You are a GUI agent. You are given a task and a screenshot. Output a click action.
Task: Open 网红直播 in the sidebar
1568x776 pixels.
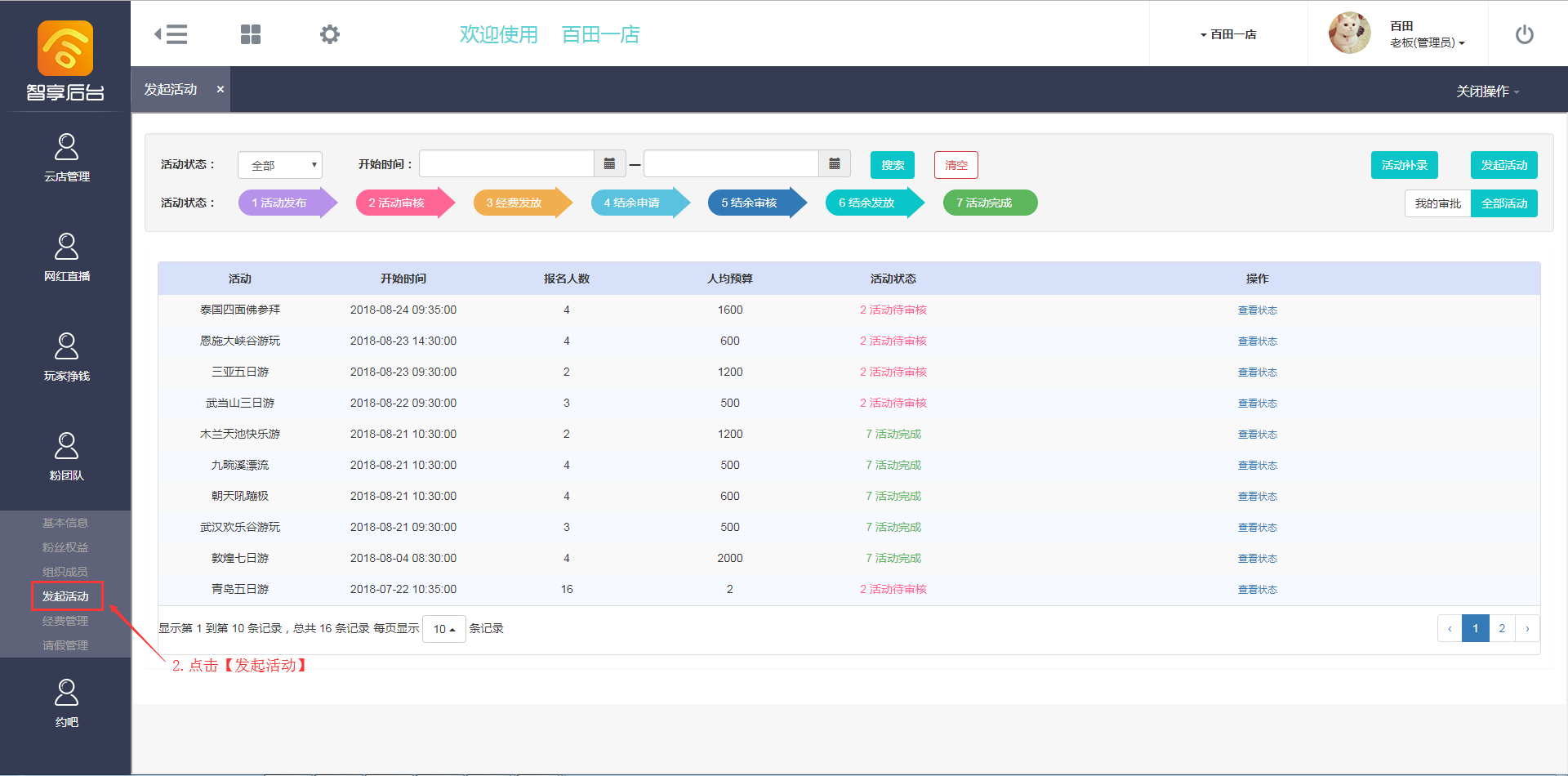tap(66, 258)
